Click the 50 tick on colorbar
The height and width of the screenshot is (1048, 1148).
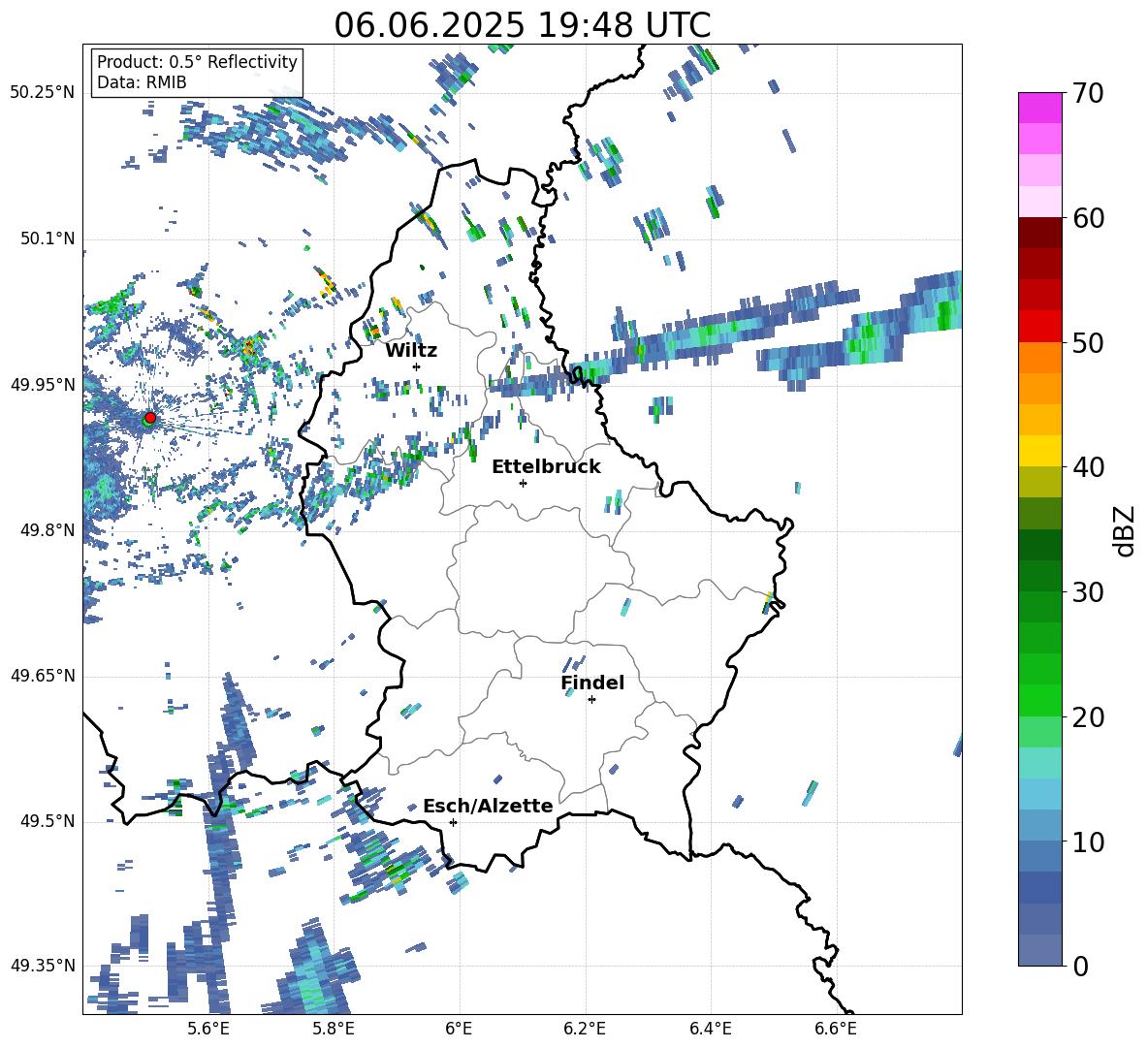pos(1089,343)
